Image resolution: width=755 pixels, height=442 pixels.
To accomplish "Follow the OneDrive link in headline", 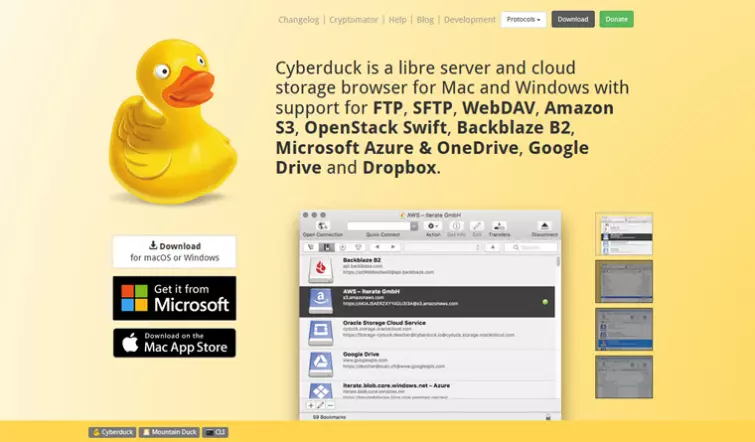I will coord(477,148).
